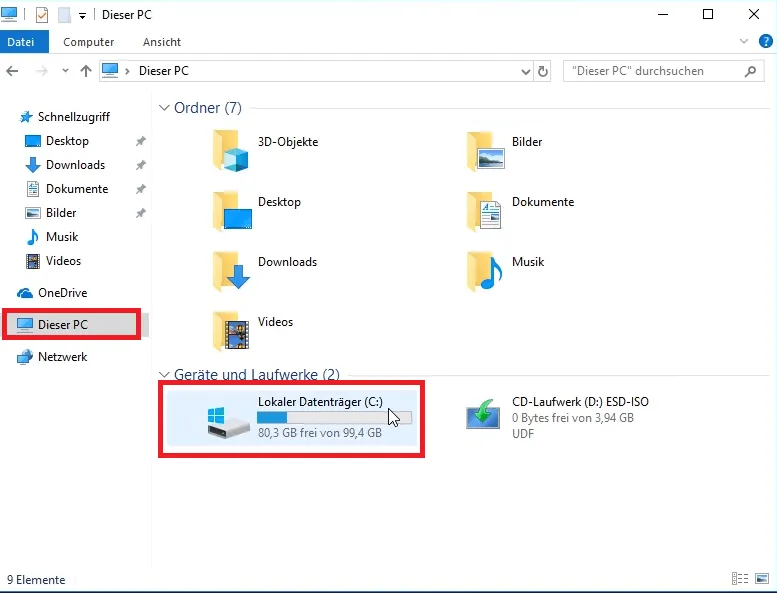This screenshot has width=777, height=593.
Task: Collapse the Geräte und Laufwerke (2) section
Action: (x=164, y=375)
